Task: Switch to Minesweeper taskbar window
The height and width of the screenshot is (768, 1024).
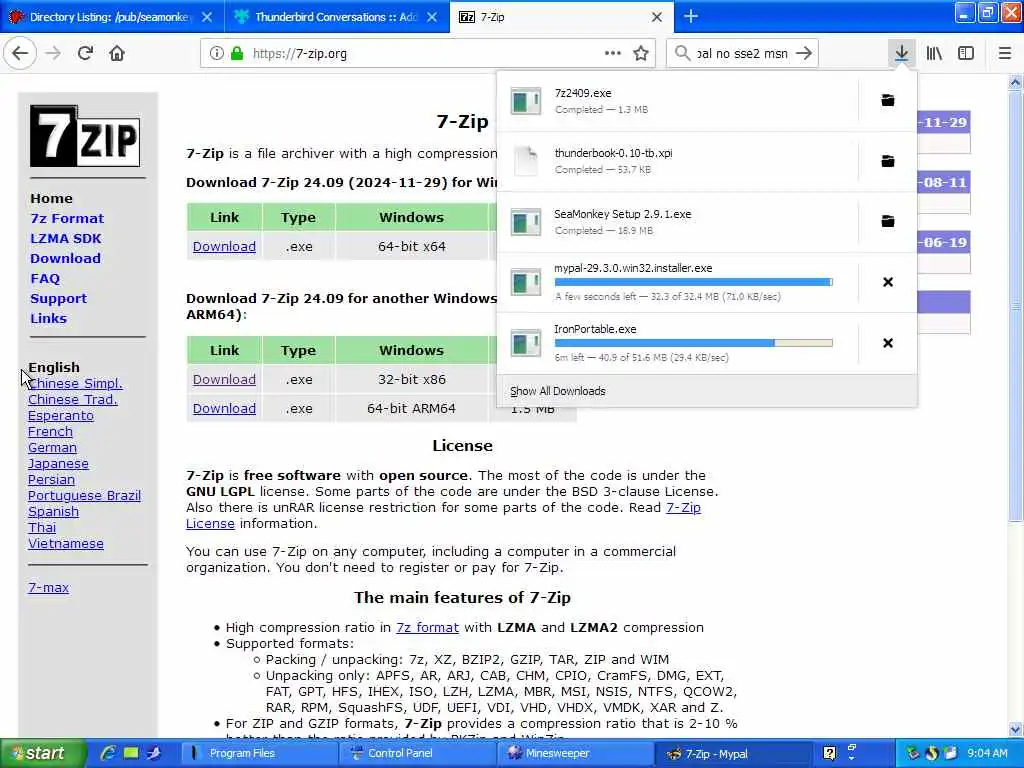Action: coord(575,754)
